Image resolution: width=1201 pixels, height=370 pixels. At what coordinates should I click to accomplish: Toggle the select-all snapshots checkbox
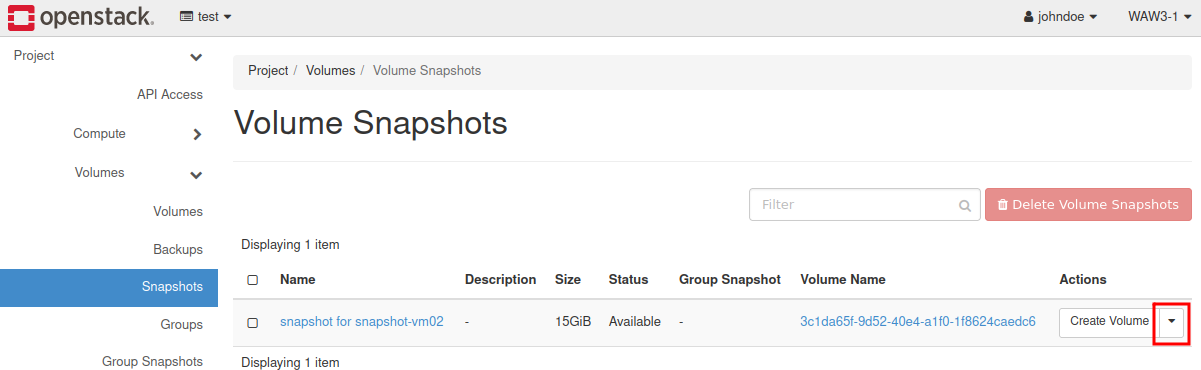click(253, 280)
